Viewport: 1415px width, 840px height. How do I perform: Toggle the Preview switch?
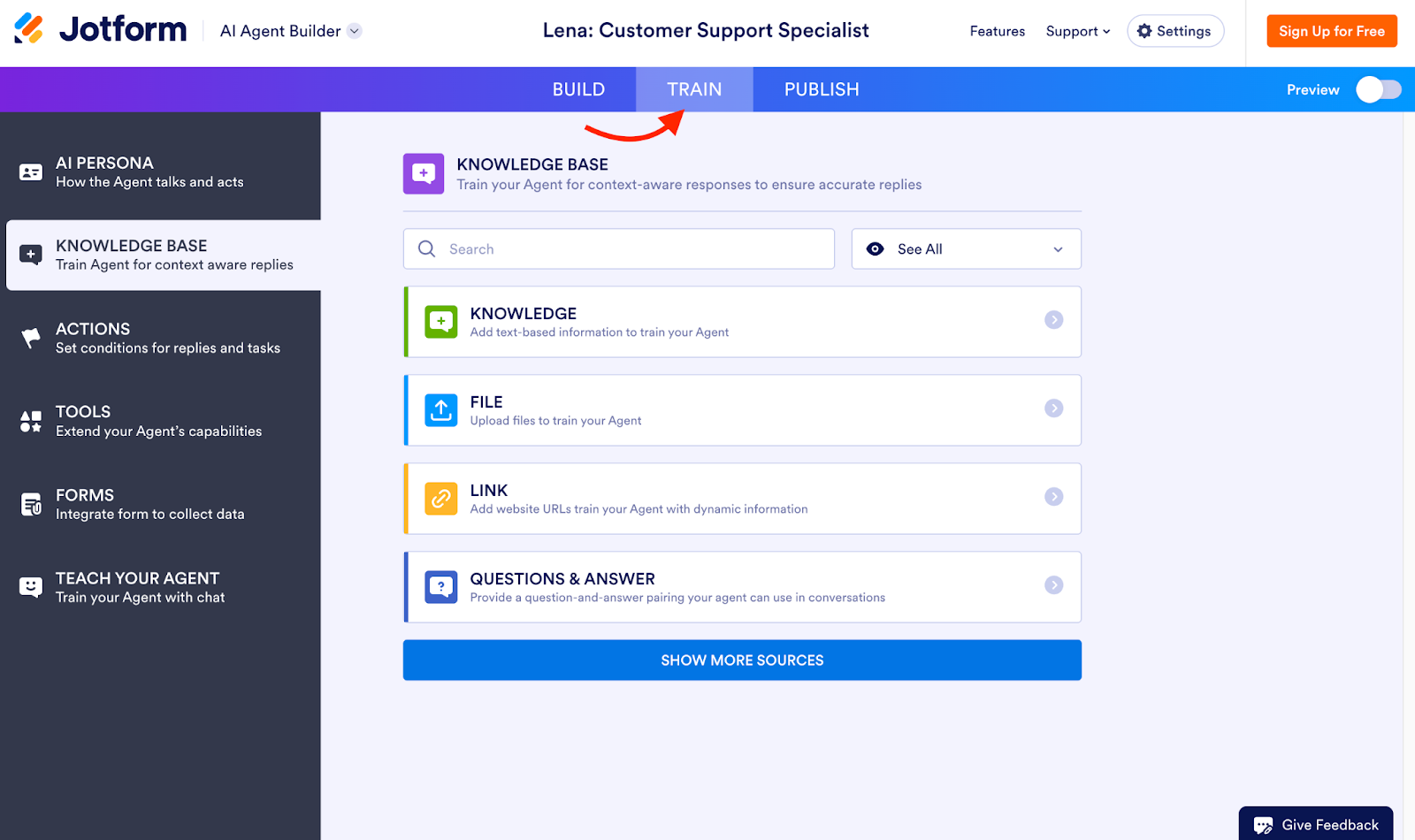(1377, 89)
